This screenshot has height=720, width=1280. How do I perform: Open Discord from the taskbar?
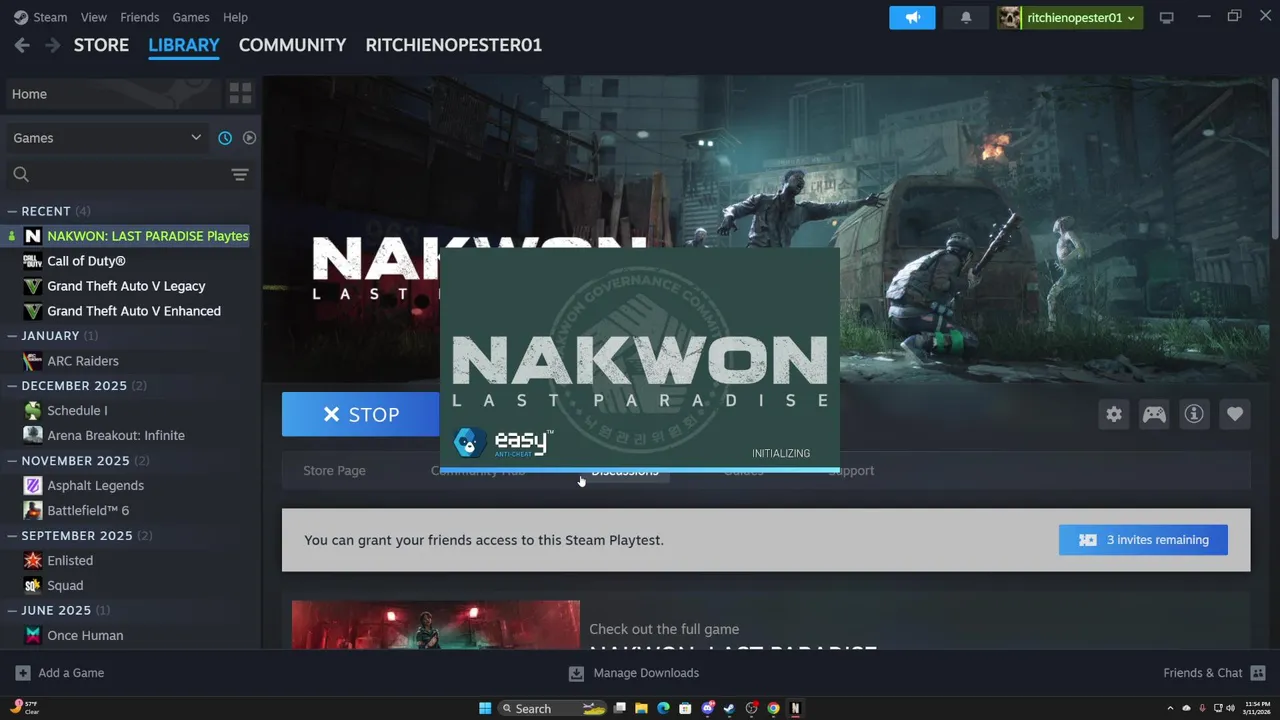pyautogui.click(x=708, y=708)
